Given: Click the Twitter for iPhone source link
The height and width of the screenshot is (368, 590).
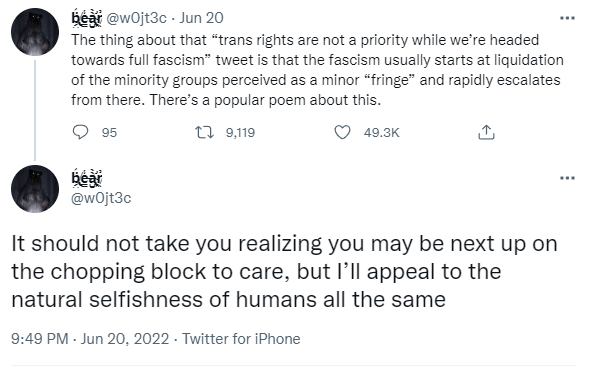Looking at the screenshot, I should (241, 339).
